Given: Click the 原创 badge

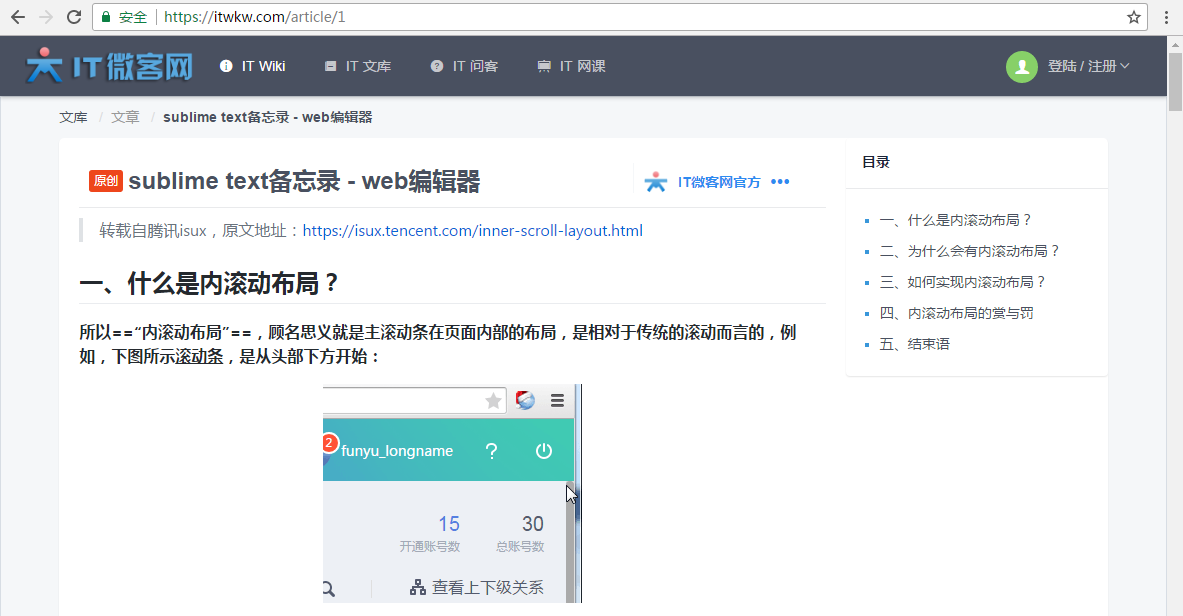Looking at the screenshot, I should [x=106, y=181].
